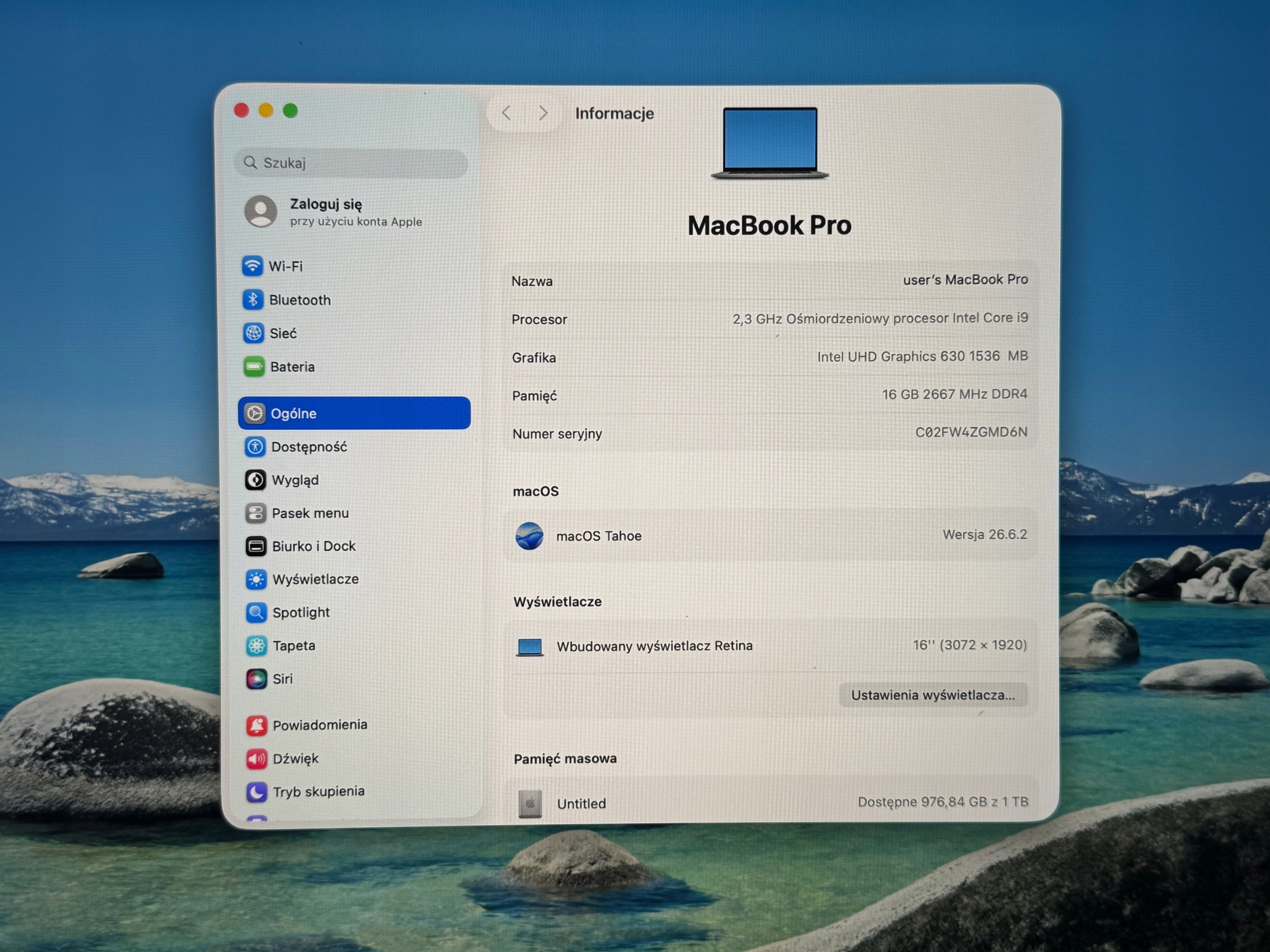Viewport: 1270px width, 952px height.
Task: Minimize the window with the yellow button
Action: tap(266, 110)
